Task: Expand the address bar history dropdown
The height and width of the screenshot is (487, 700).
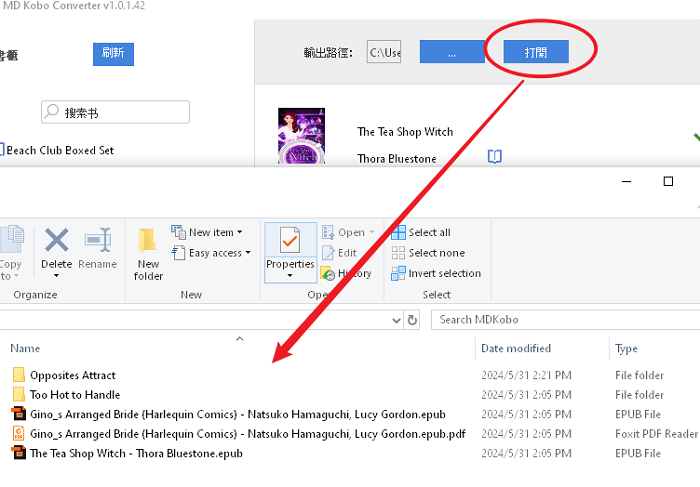Action: coord(396,320)
